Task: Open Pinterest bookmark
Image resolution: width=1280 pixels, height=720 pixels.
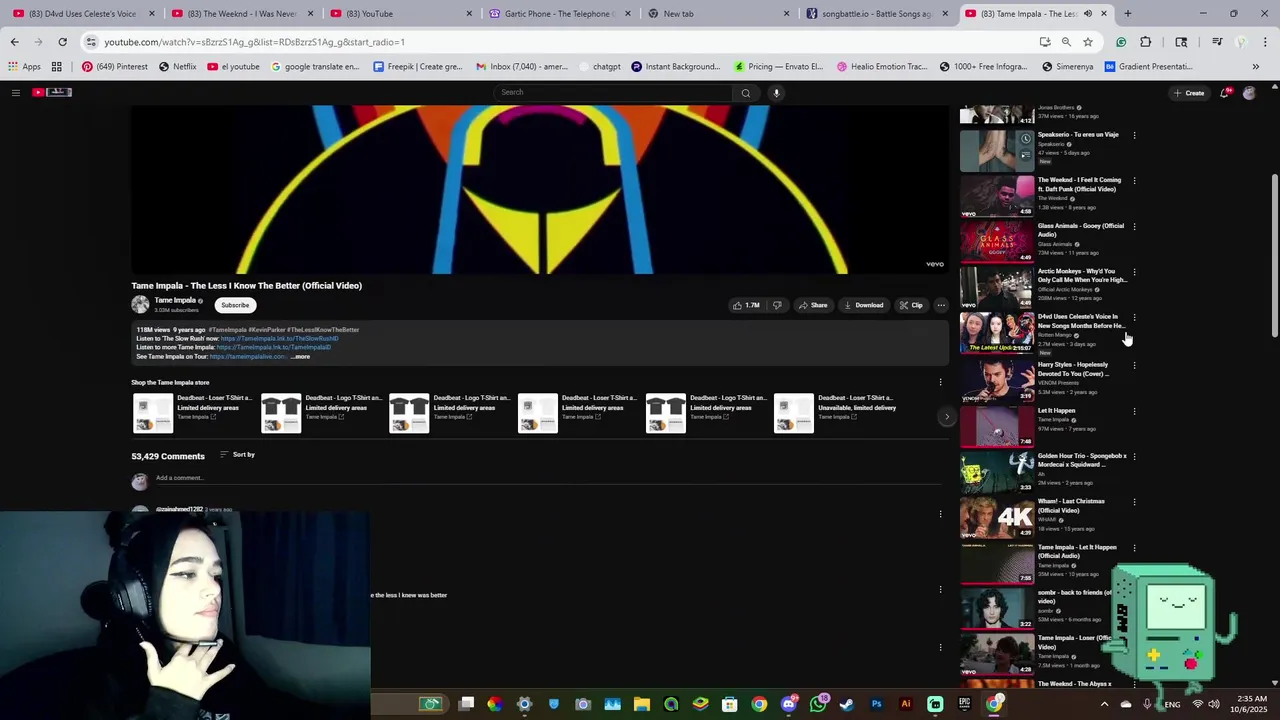Action: point(115,66)
